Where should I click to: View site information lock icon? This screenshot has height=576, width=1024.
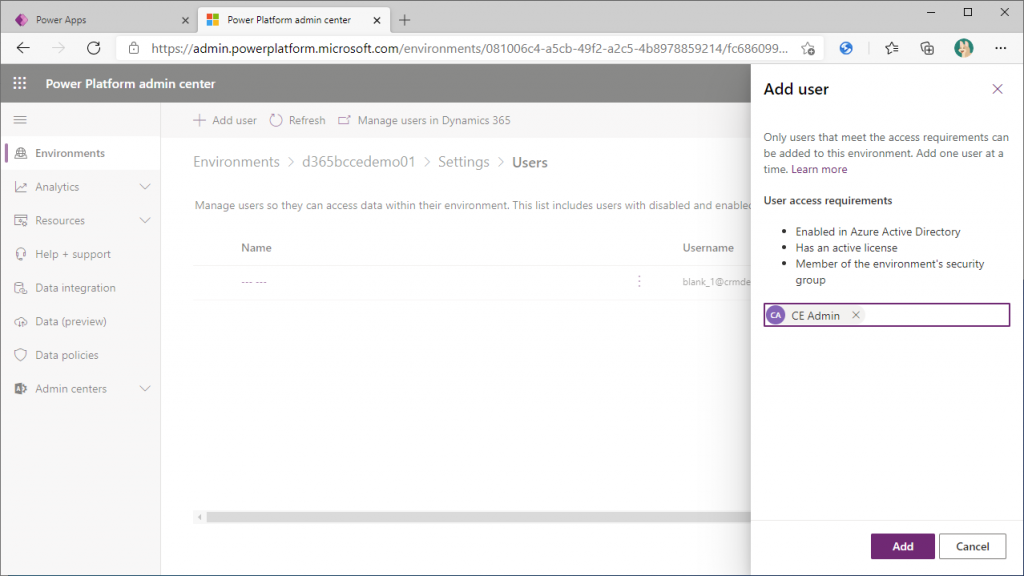click(x=134, y=48)
